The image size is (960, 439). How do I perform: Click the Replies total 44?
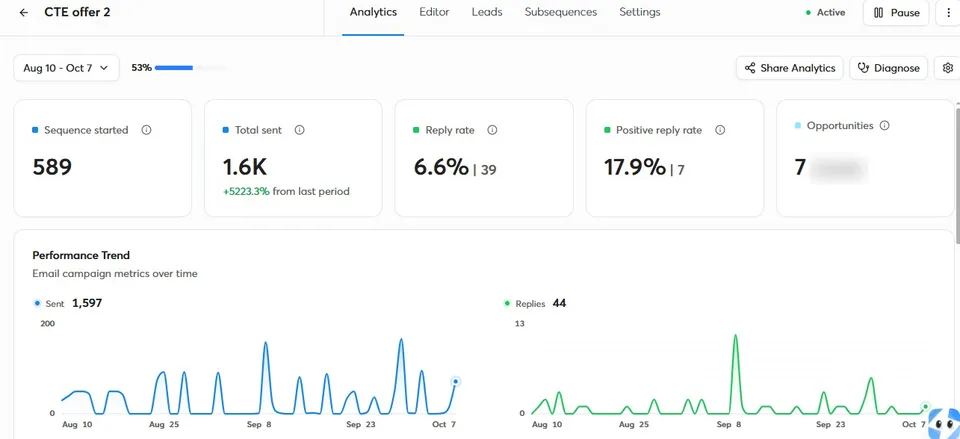pyautogui.click(x=559, y=303)
